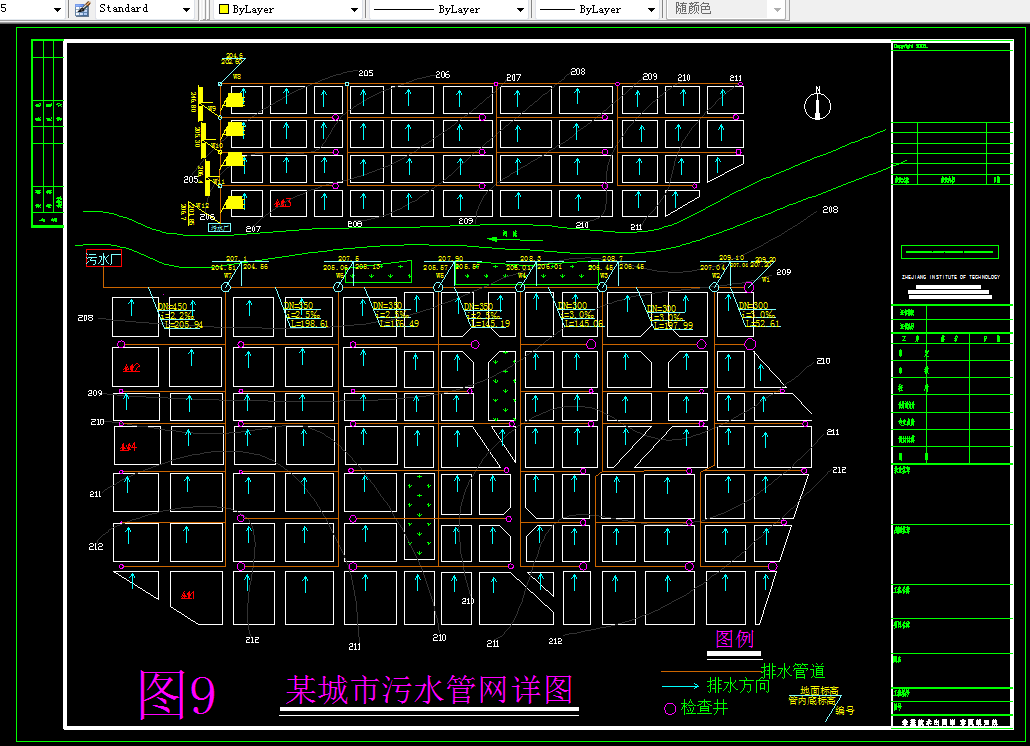
Task: Select the L=198.61 length annotation
Action: point(309,323)
